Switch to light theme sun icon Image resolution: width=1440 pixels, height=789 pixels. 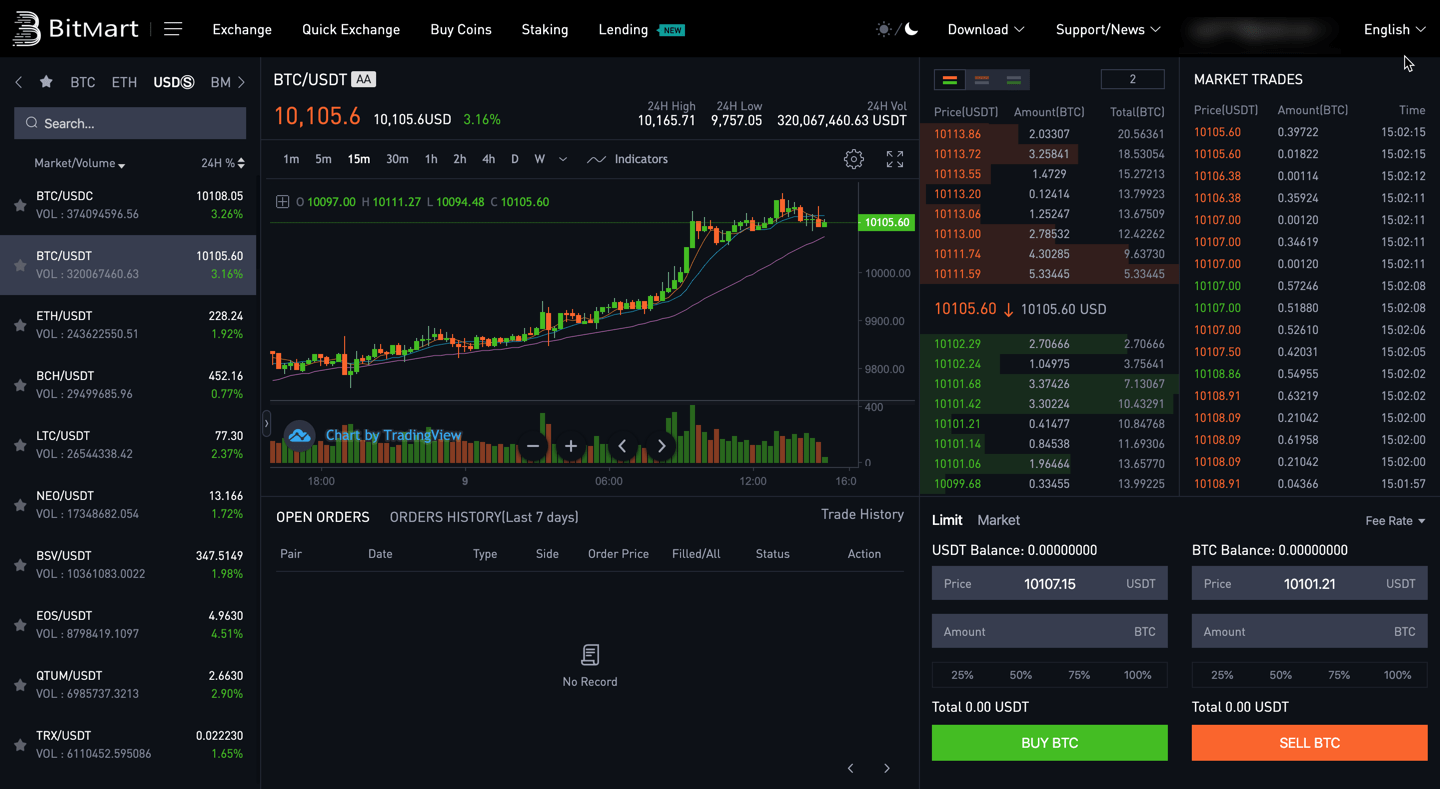883,29
